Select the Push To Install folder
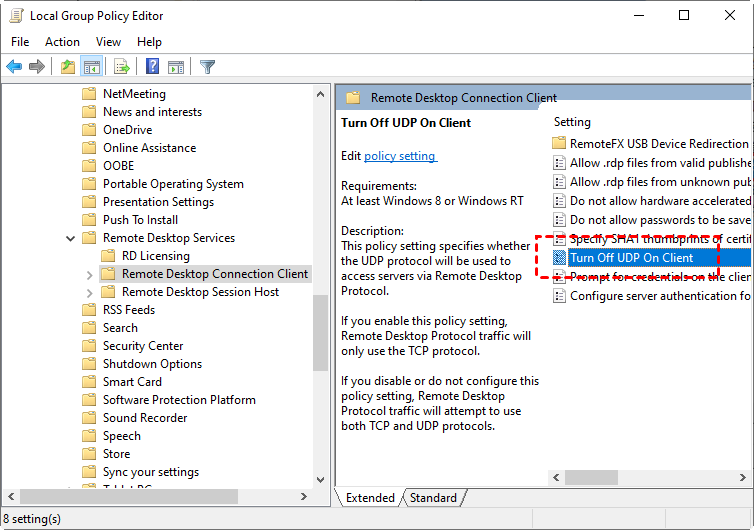 click(x=140, y=220)
